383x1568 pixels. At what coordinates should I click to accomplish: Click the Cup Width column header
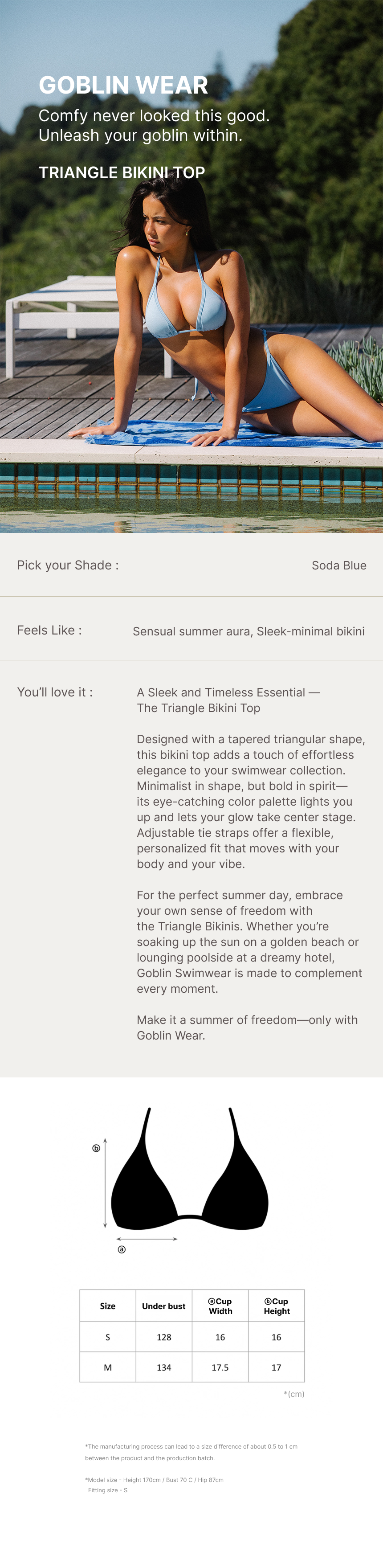tap(220, 1306)
